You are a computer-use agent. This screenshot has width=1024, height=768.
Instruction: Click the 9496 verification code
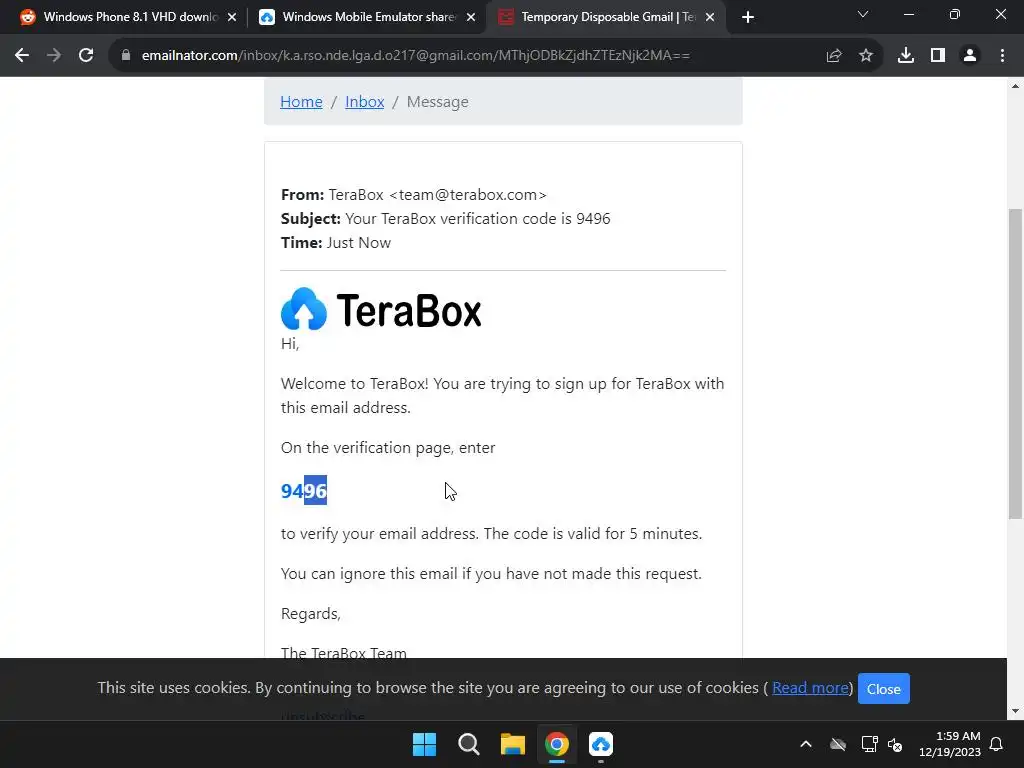pos(304,490)
